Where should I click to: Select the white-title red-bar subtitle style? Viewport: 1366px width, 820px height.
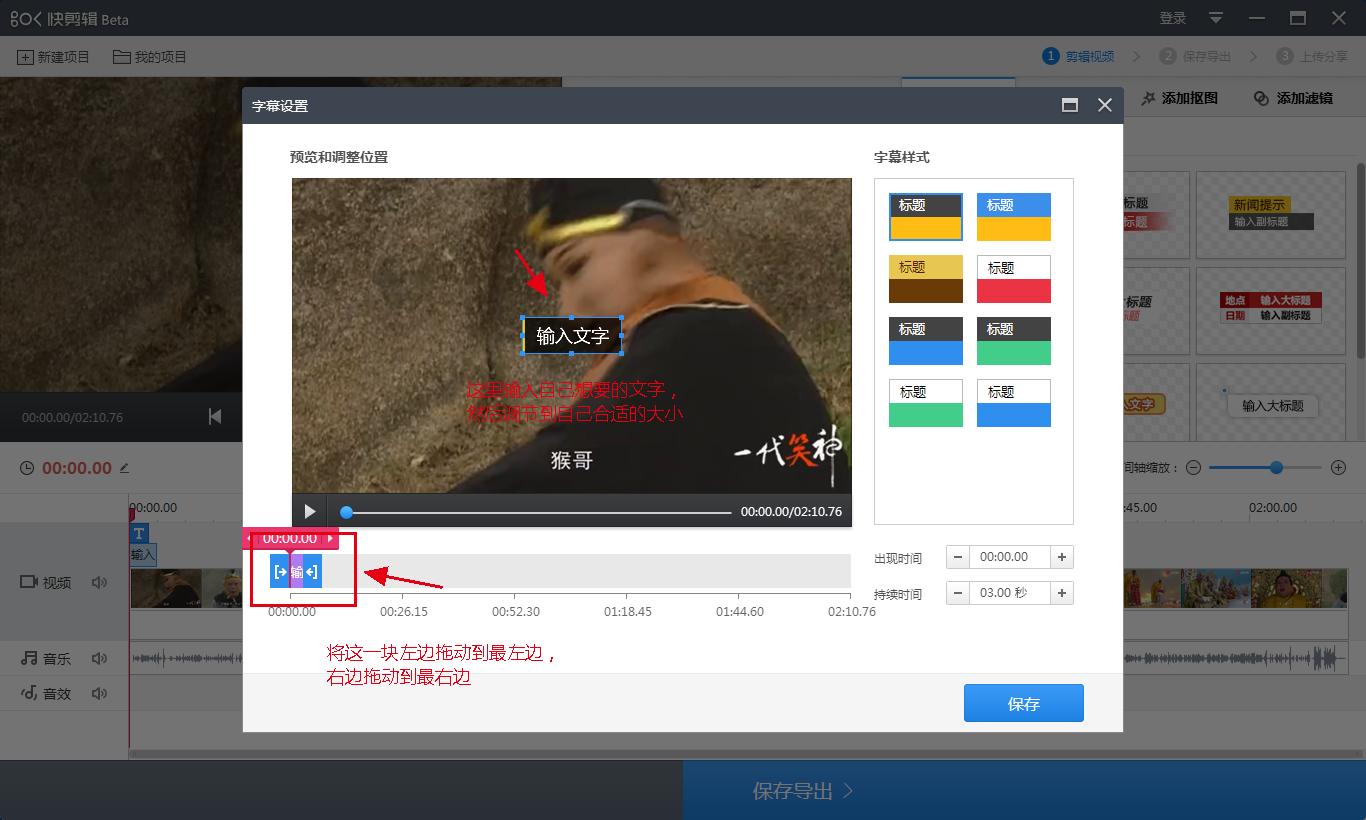click(1013, 279)
